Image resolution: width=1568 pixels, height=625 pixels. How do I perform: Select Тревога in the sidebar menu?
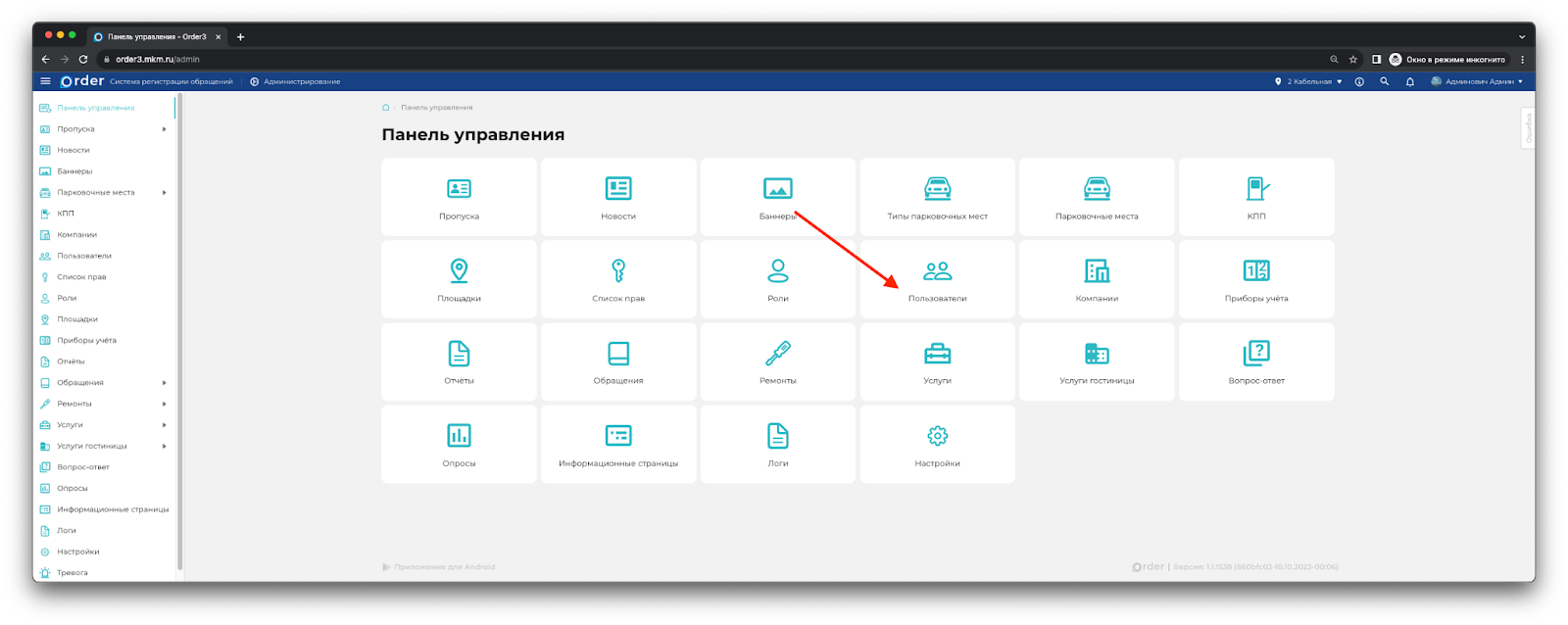(x=72, y=573)
